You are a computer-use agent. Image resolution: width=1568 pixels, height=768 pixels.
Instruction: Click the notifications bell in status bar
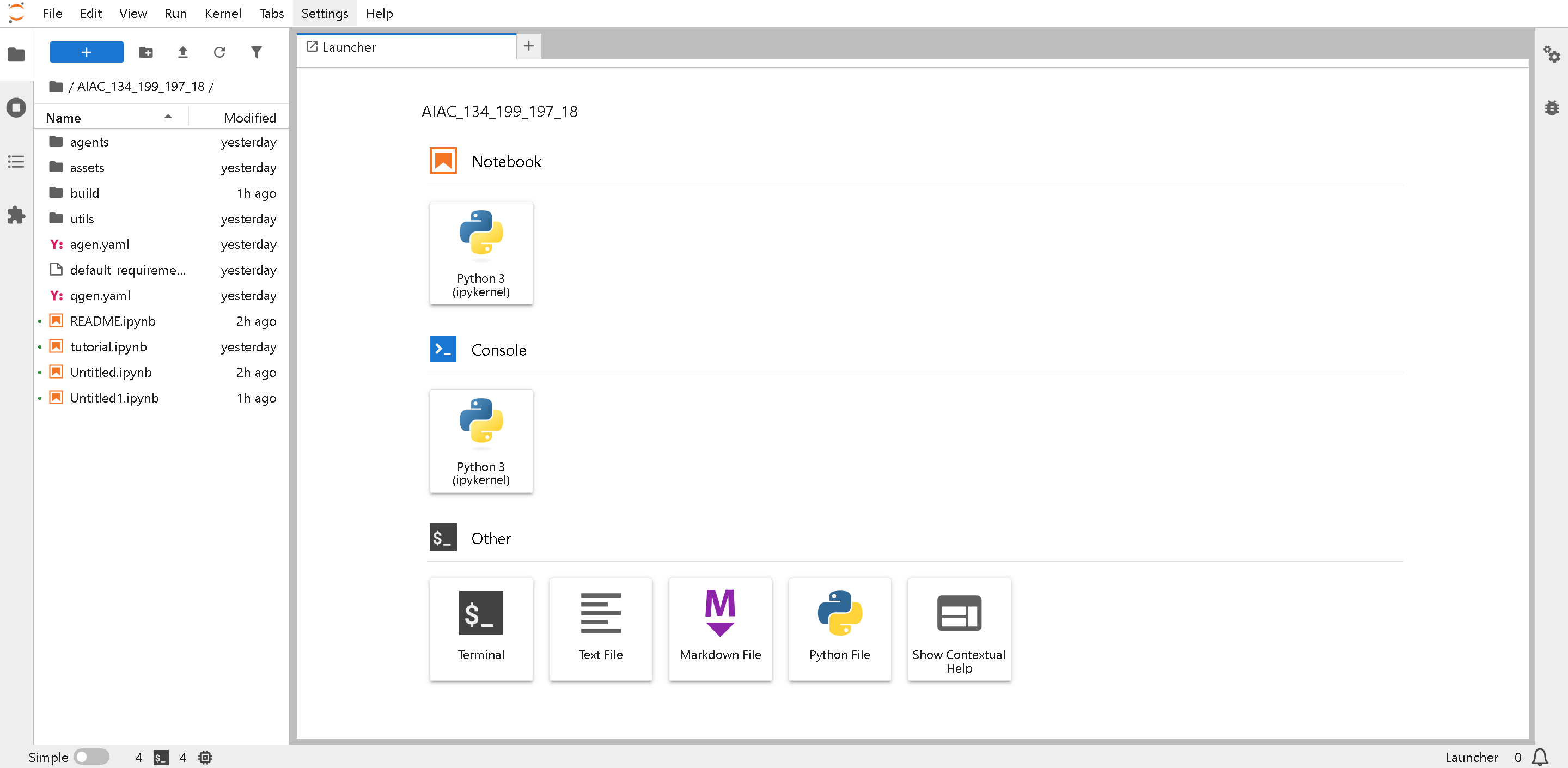[x=1540, y=757]
